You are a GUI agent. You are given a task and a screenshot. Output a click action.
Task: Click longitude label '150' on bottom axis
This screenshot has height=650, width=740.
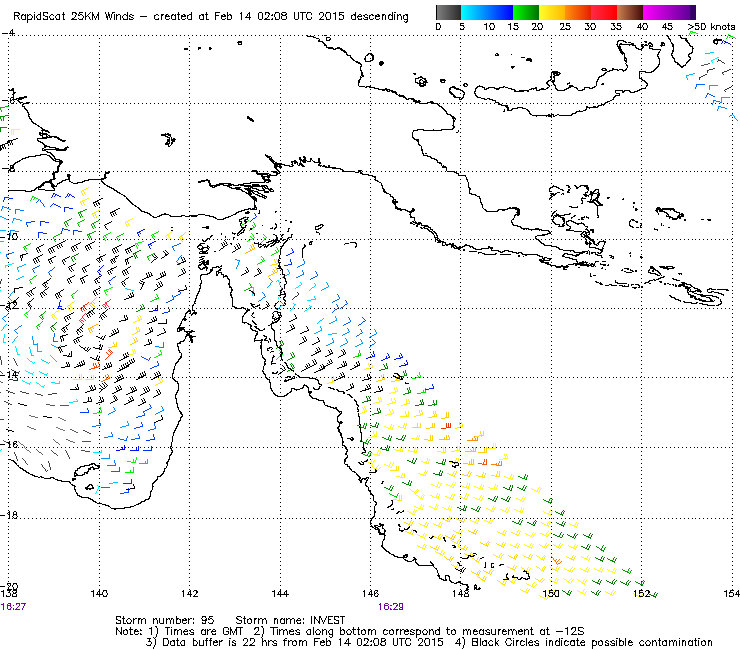point(551,593)
